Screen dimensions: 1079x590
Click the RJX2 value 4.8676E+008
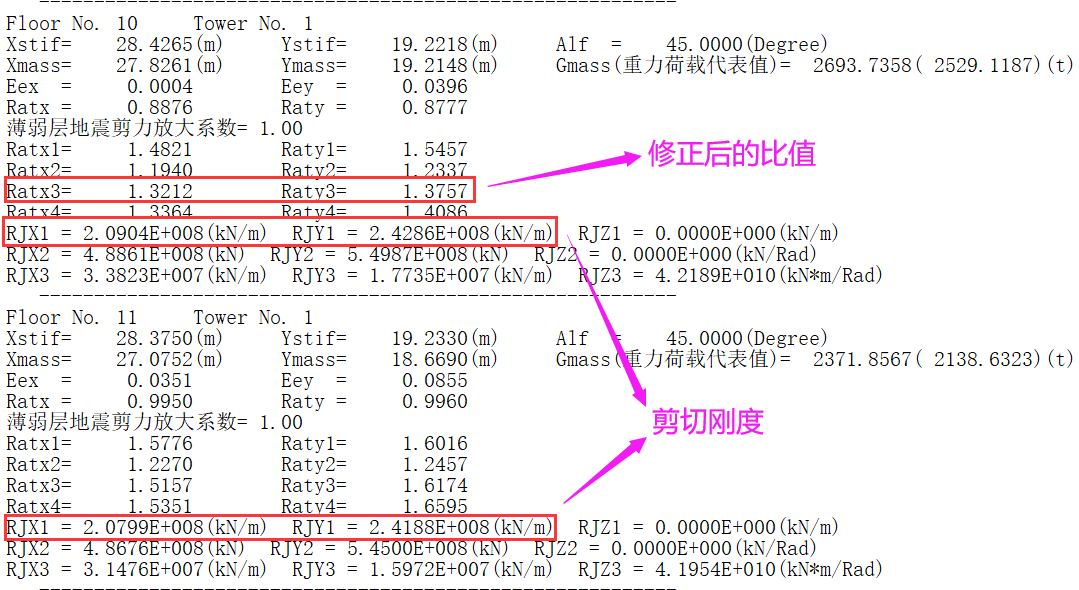(143, 549)
